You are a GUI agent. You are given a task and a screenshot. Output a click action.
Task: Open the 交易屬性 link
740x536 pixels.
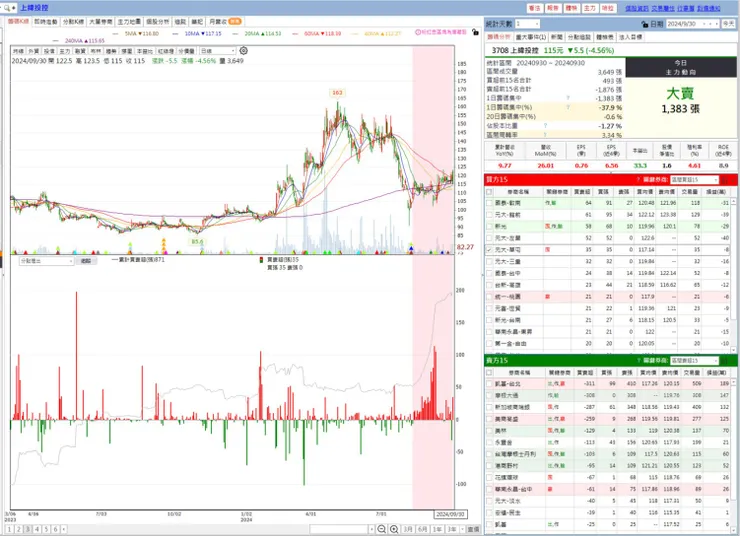tap(663, 8)
